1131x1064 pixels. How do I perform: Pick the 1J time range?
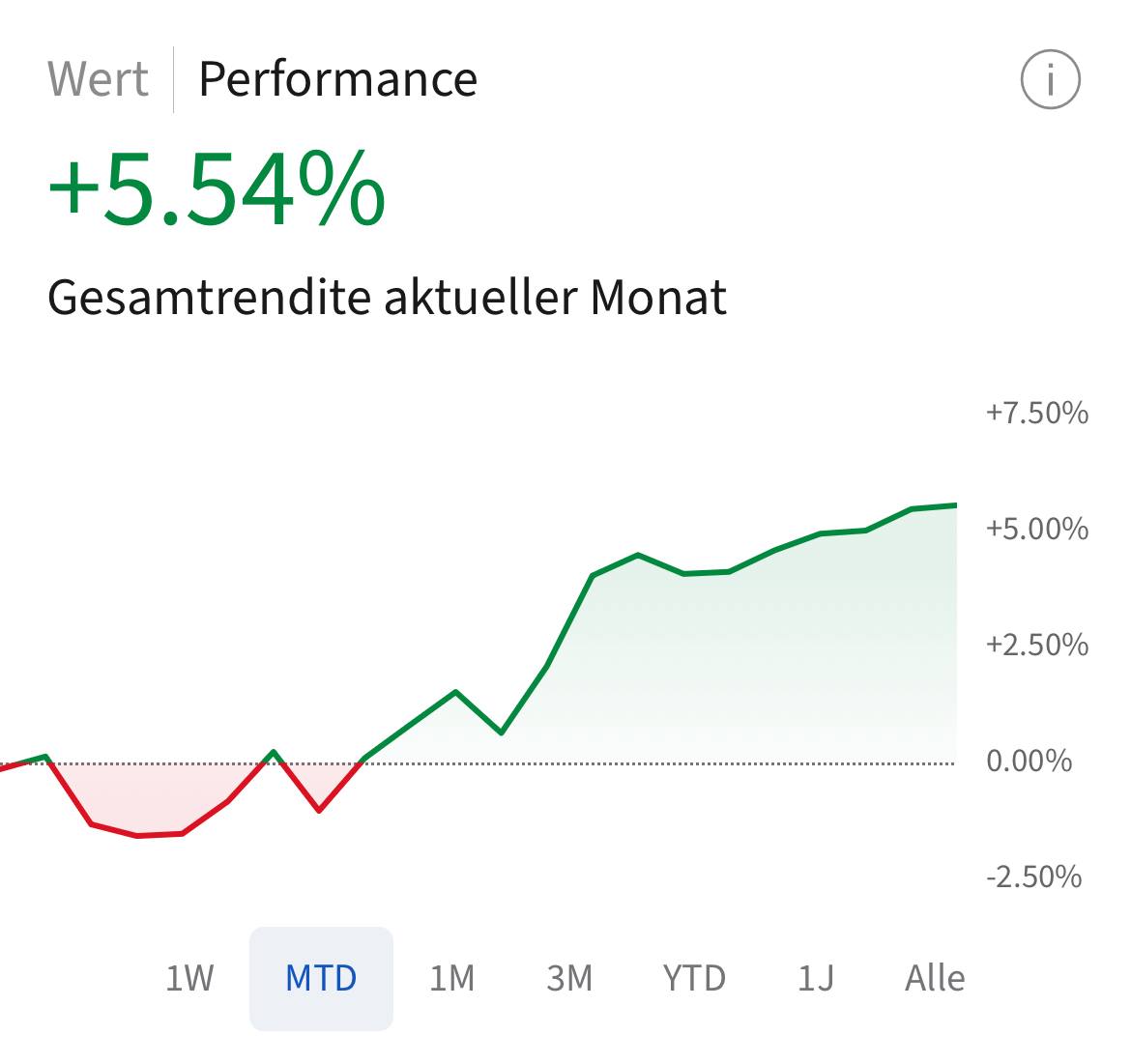point(815,978)
